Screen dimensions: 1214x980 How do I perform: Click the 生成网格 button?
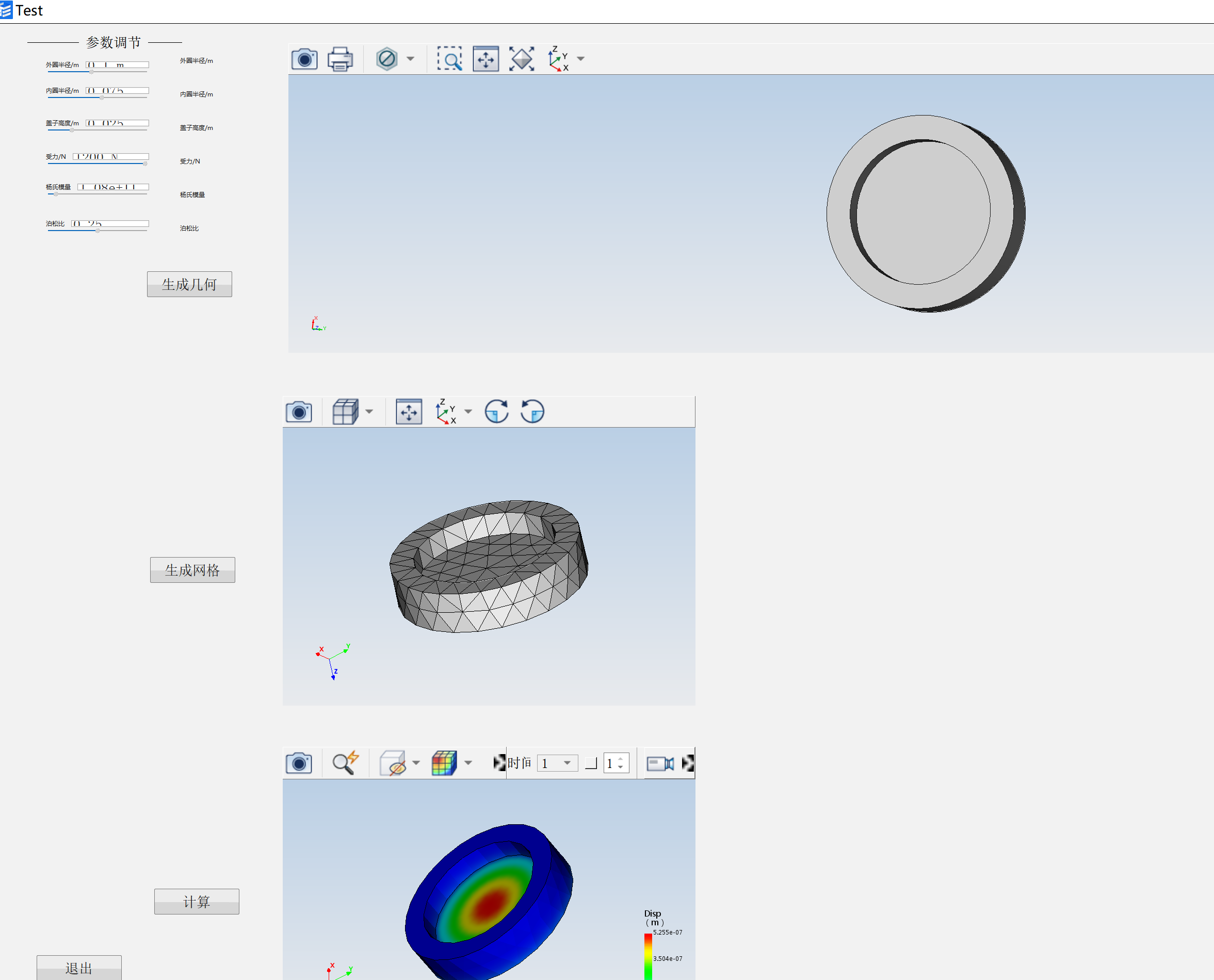(x=192, y=570)
